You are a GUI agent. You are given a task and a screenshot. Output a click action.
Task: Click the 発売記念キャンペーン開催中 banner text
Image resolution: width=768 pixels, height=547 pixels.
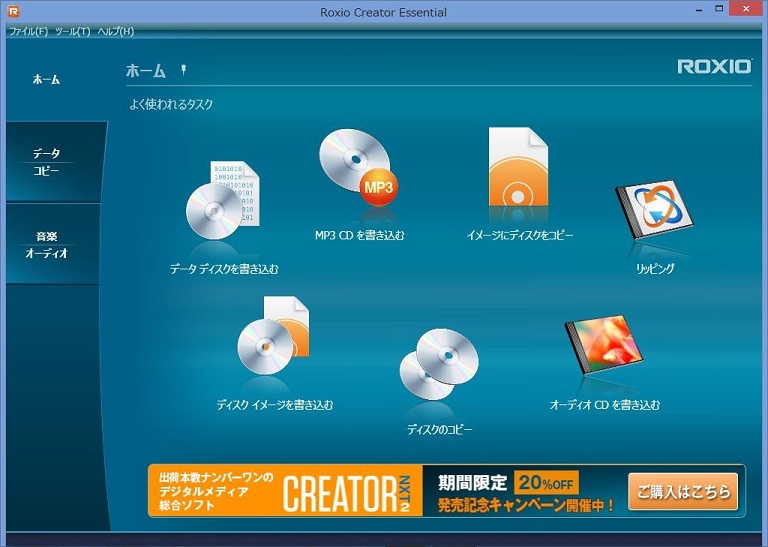[525, 505]
